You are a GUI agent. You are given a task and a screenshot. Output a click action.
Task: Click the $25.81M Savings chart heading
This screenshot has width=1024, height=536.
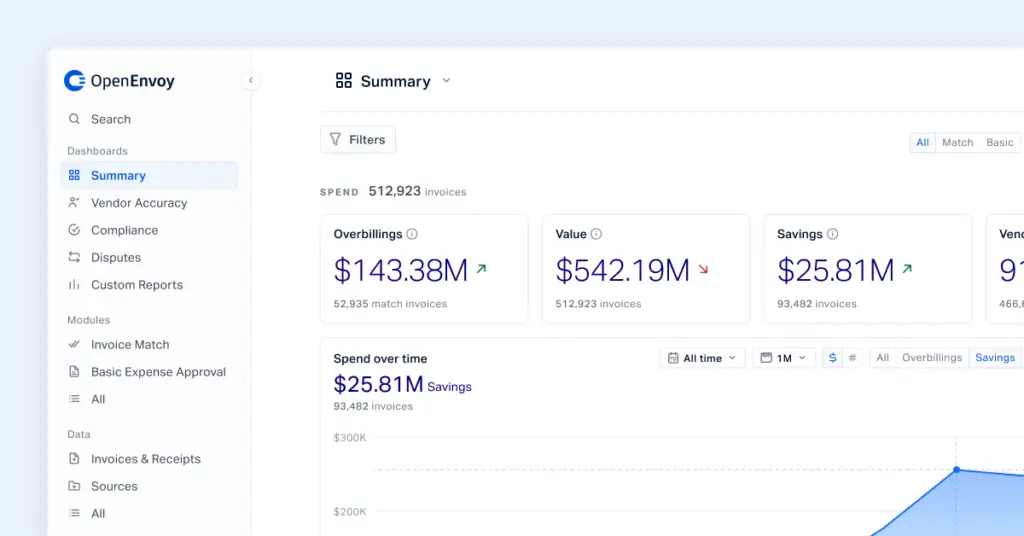coord(402,385)
